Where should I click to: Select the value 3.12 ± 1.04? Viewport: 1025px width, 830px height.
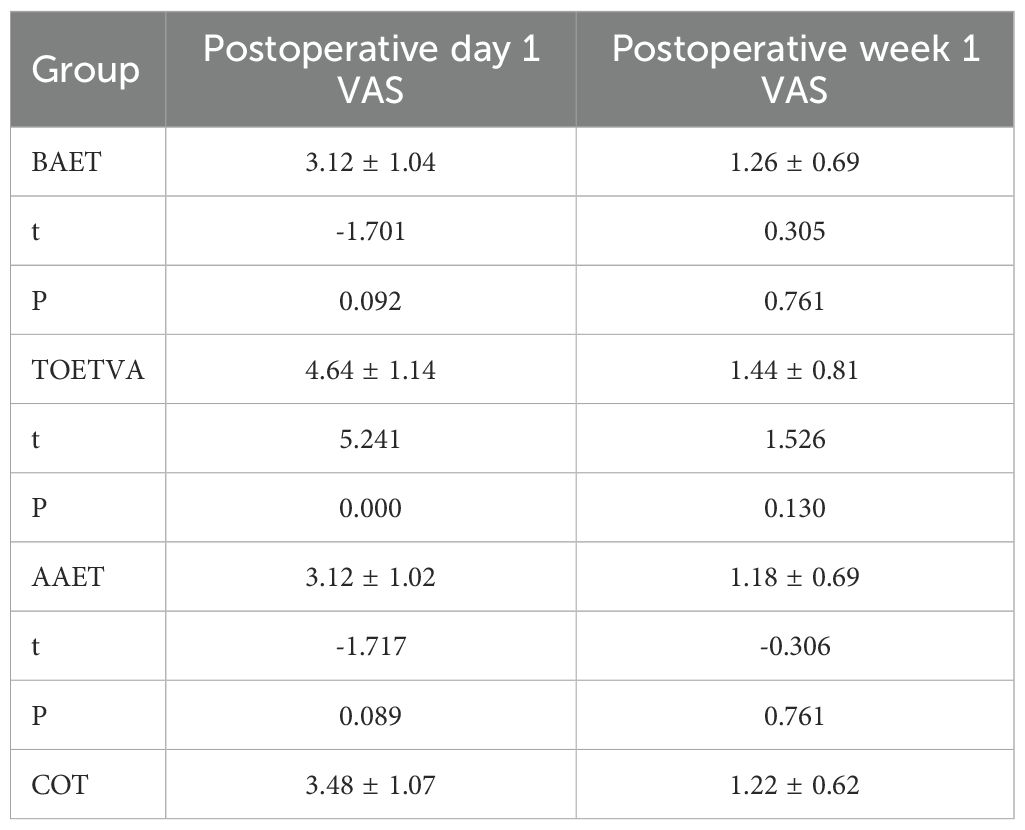371,162
